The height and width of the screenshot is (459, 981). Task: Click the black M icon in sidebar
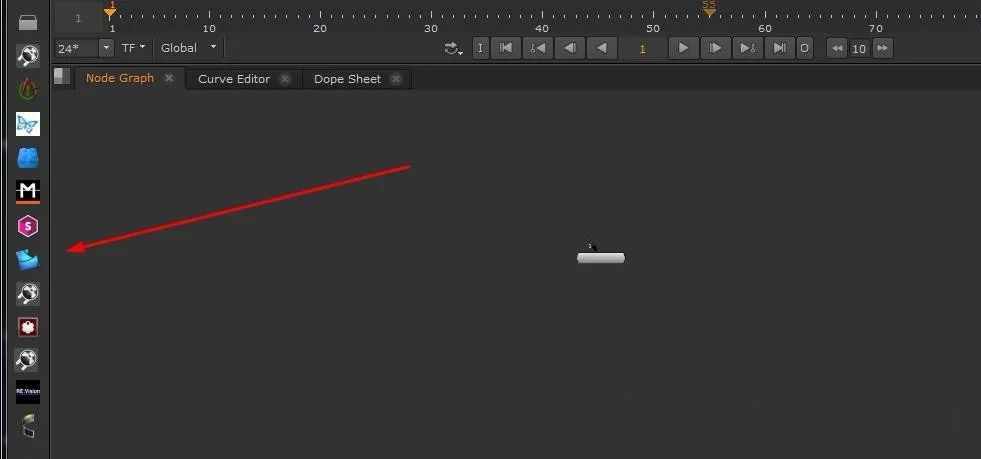tap(28, 191)
